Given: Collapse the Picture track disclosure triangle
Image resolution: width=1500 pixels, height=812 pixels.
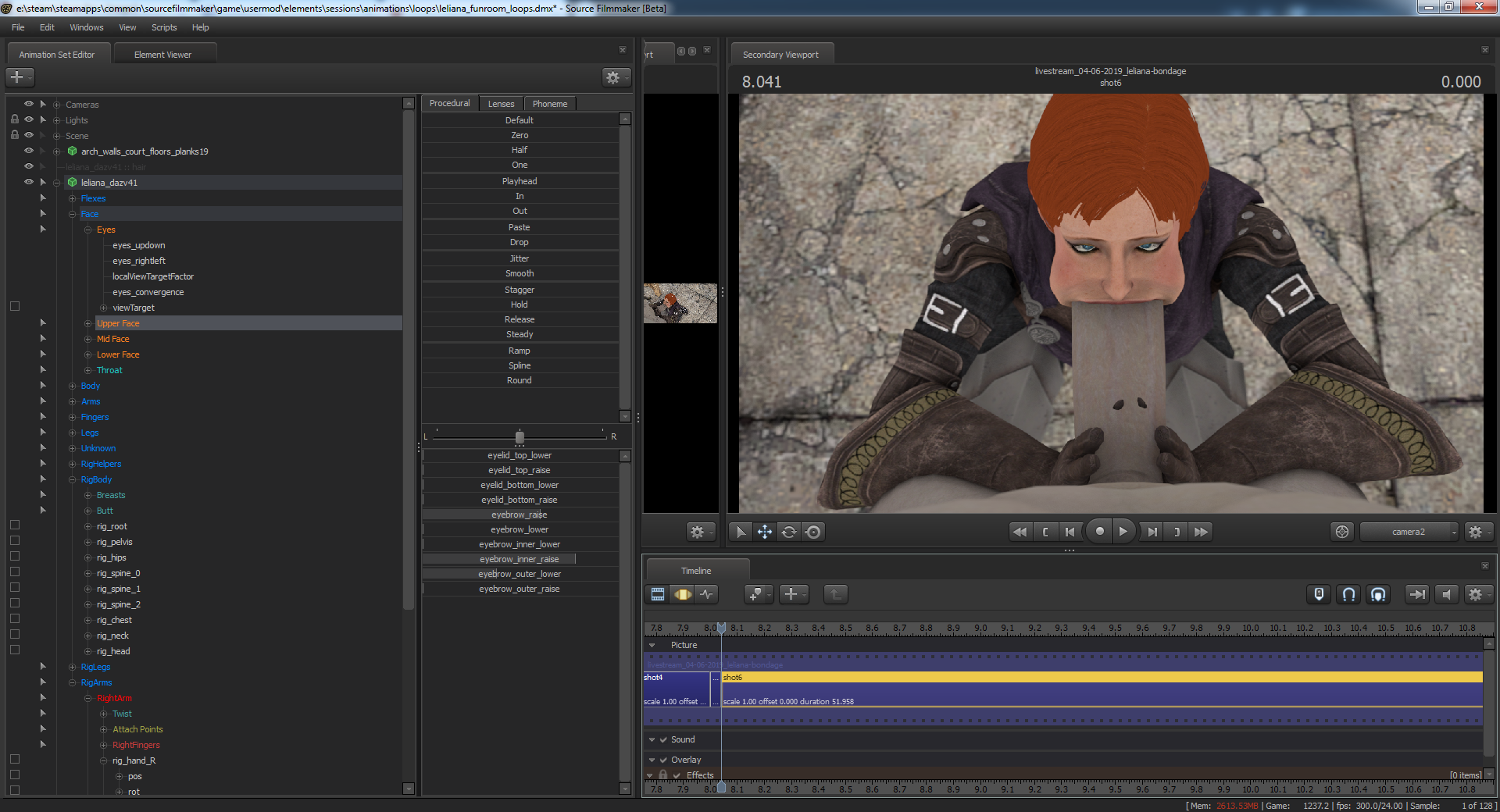Looking at the screenshot, I should pos(652,646).
